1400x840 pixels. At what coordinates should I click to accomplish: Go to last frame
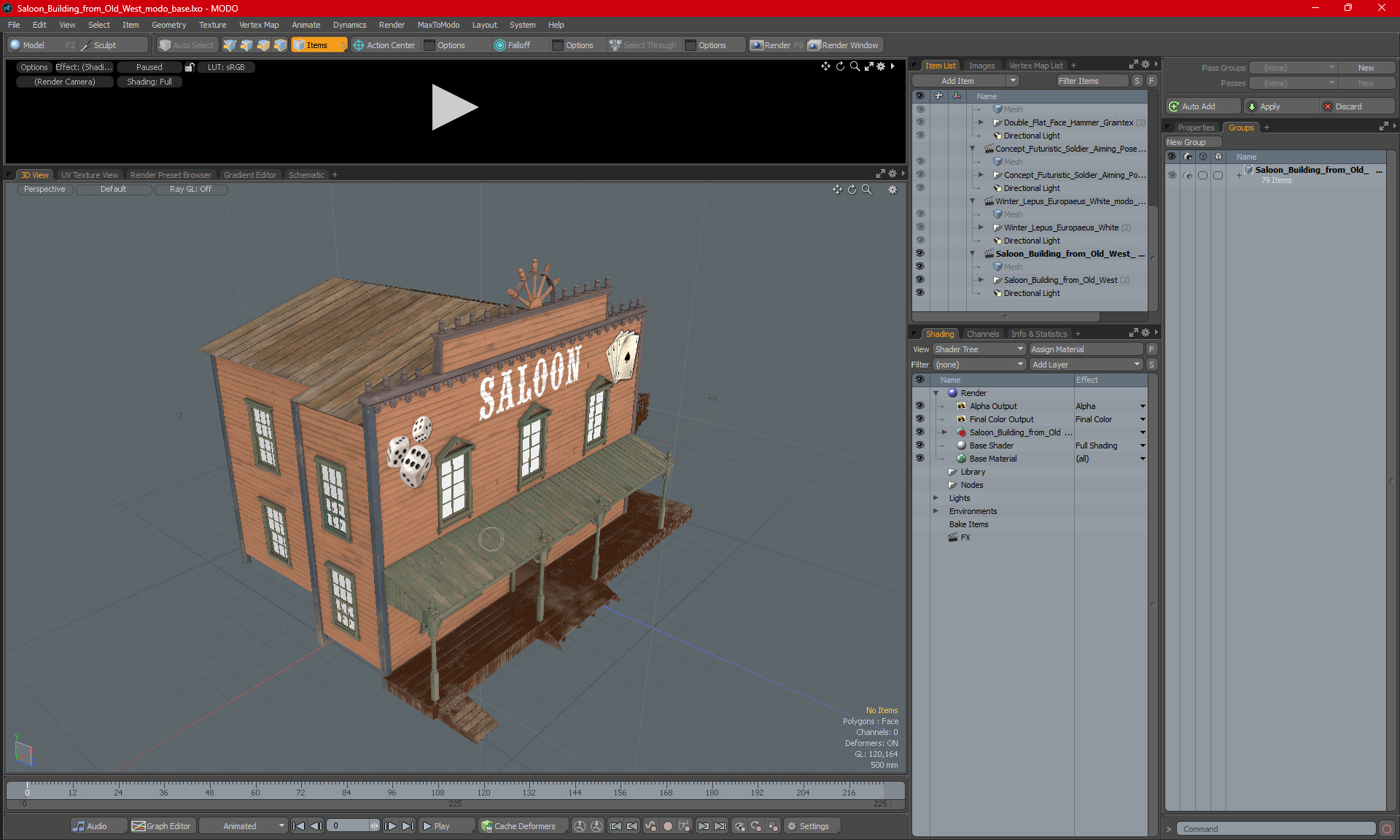click(408, 826)
